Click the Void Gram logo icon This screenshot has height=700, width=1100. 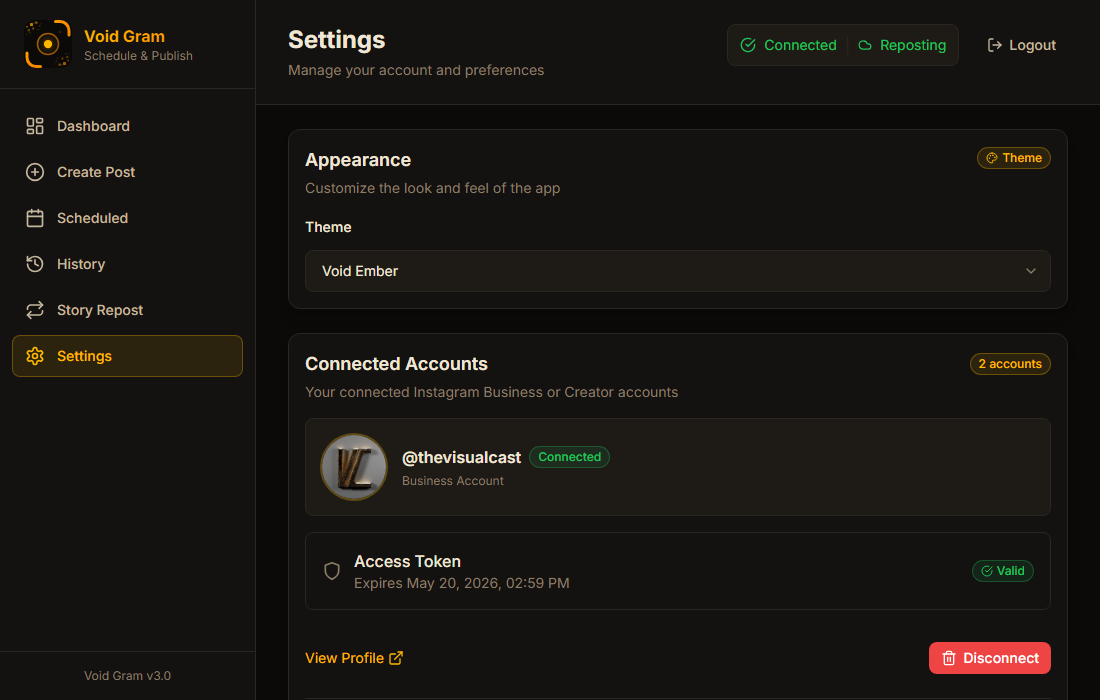pyautogui.click(x=47, y=44)
